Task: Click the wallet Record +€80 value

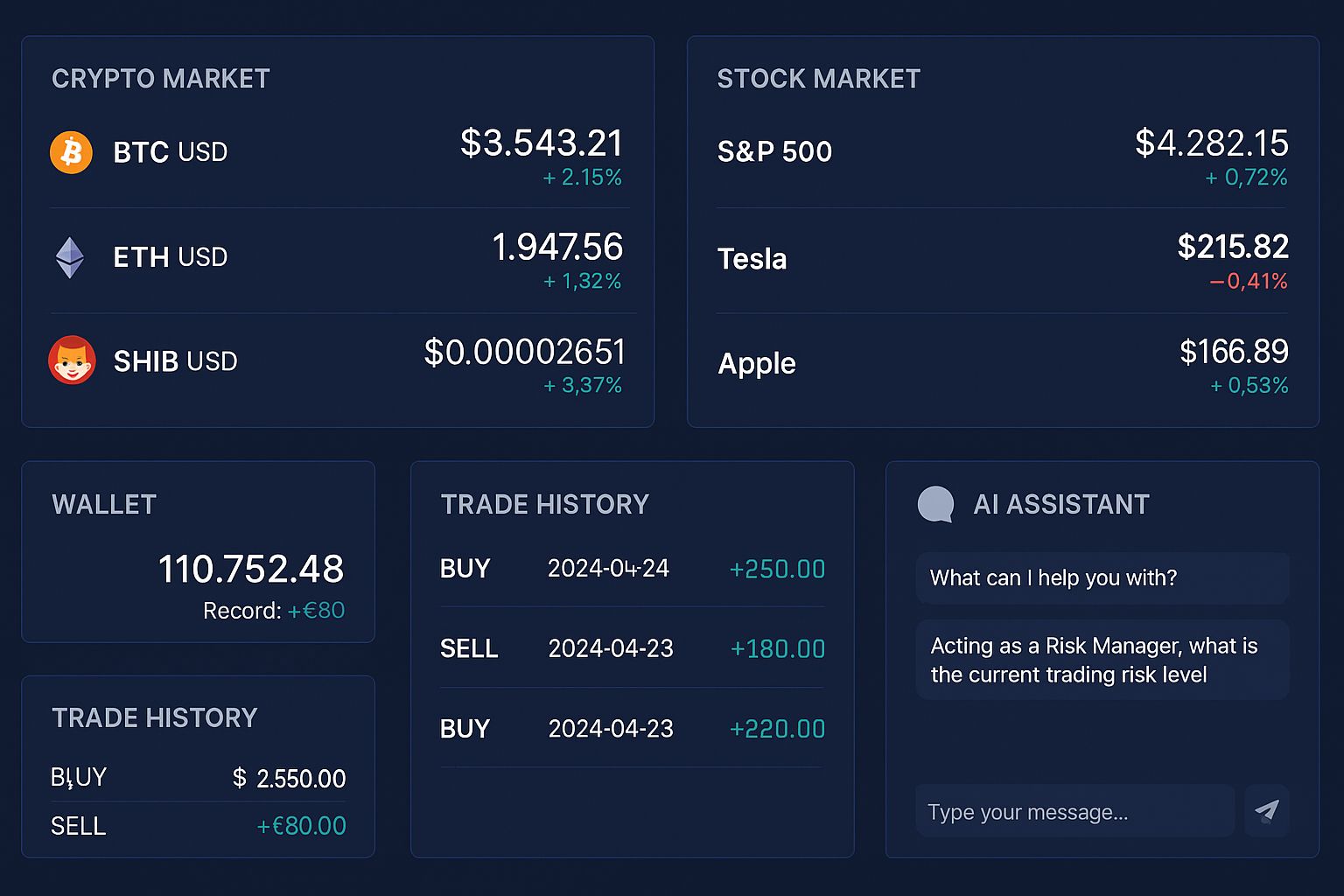Action: 315,610
